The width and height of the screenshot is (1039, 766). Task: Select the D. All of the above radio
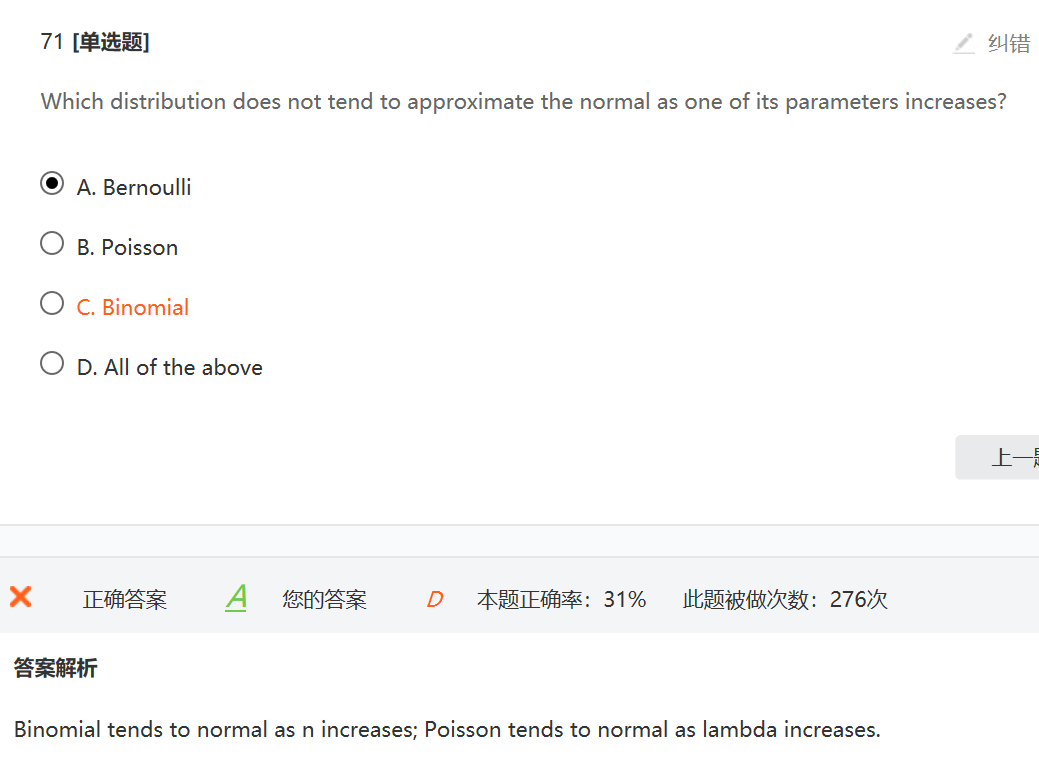click(52, 363)
